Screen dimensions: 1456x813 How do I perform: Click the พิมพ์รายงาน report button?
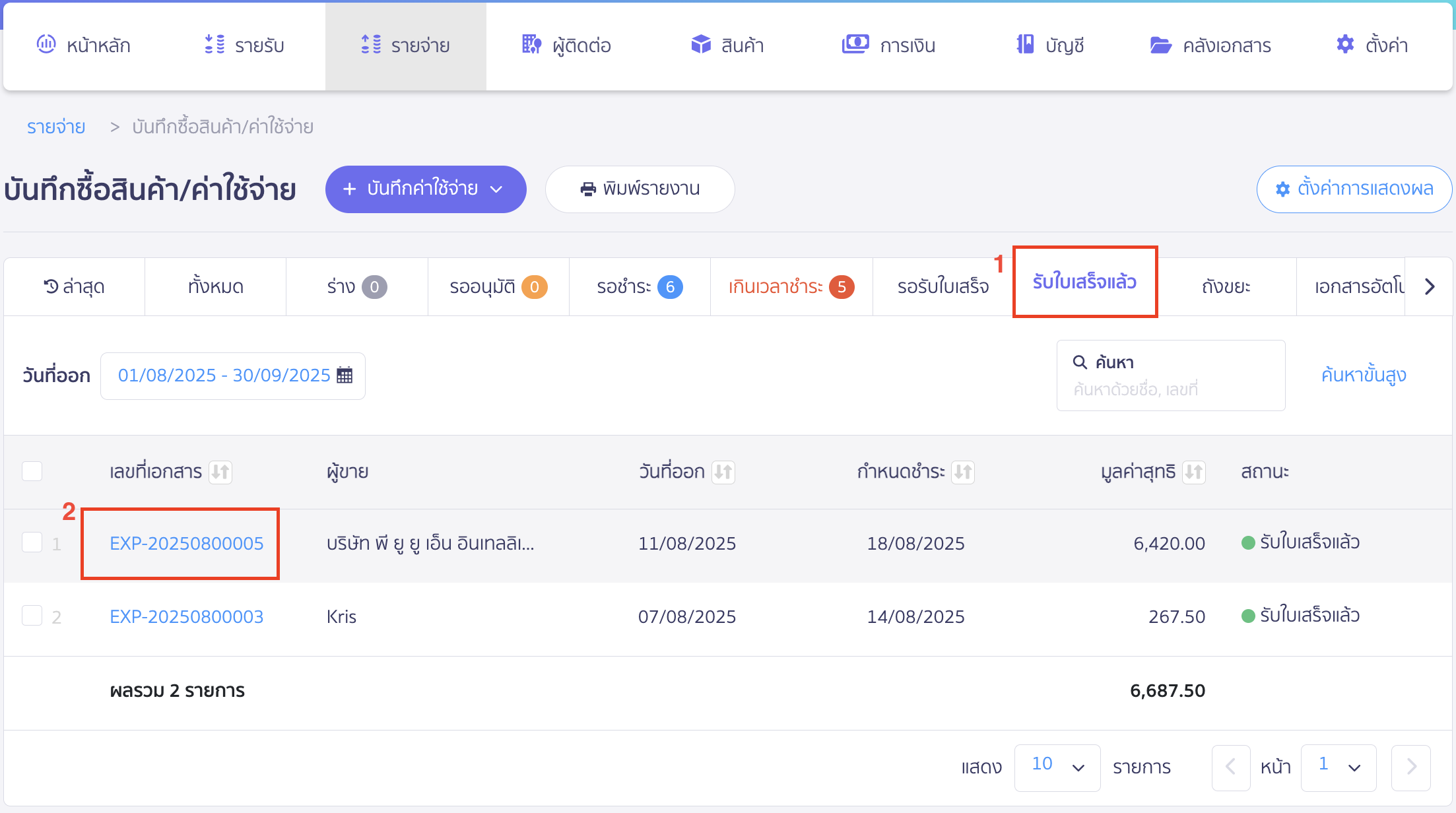tap(639, 189)
